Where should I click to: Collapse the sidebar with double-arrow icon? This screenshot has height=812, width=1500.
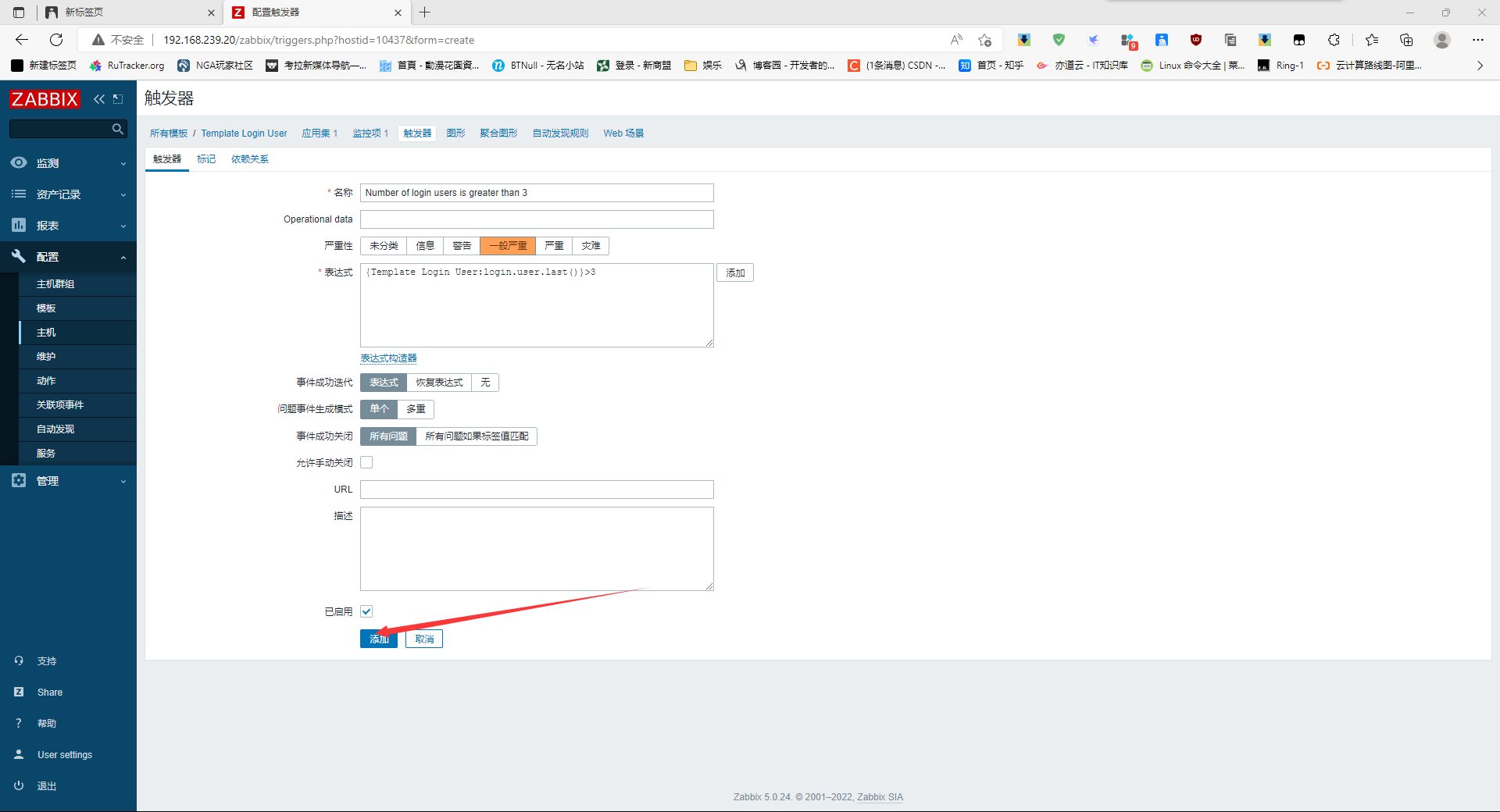click(x=99, y=99)
